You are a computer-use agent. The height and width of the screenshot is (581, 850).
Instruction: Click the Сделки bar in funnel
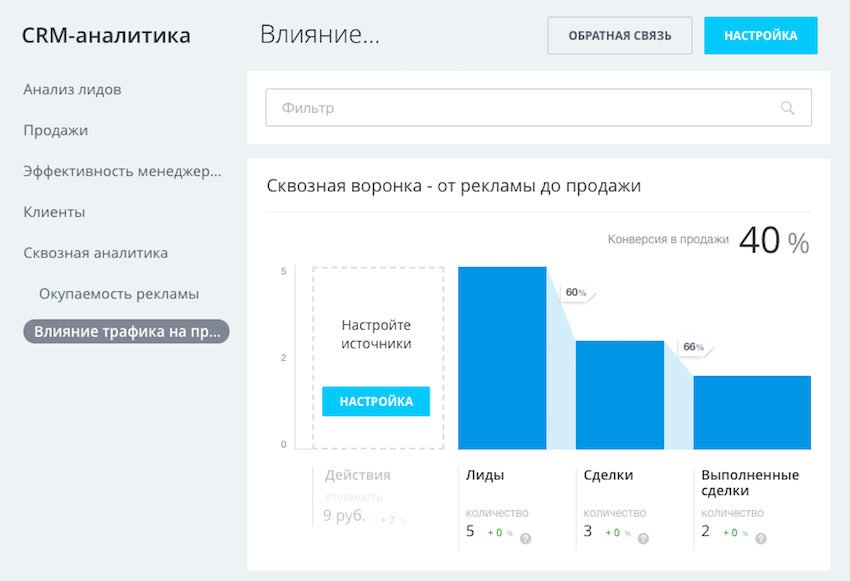coord(619,395)
